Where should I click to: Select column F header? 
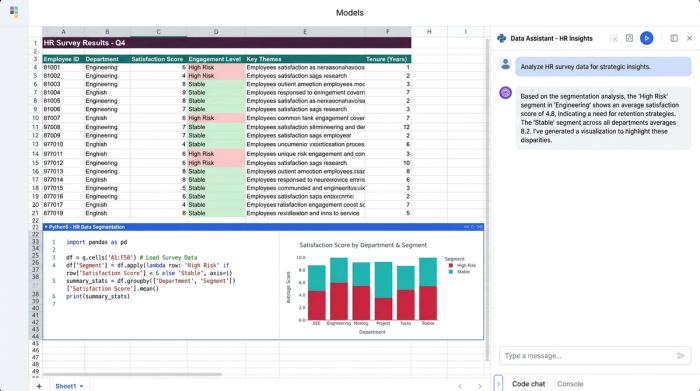pyautogui.click(x=388, y=32)
